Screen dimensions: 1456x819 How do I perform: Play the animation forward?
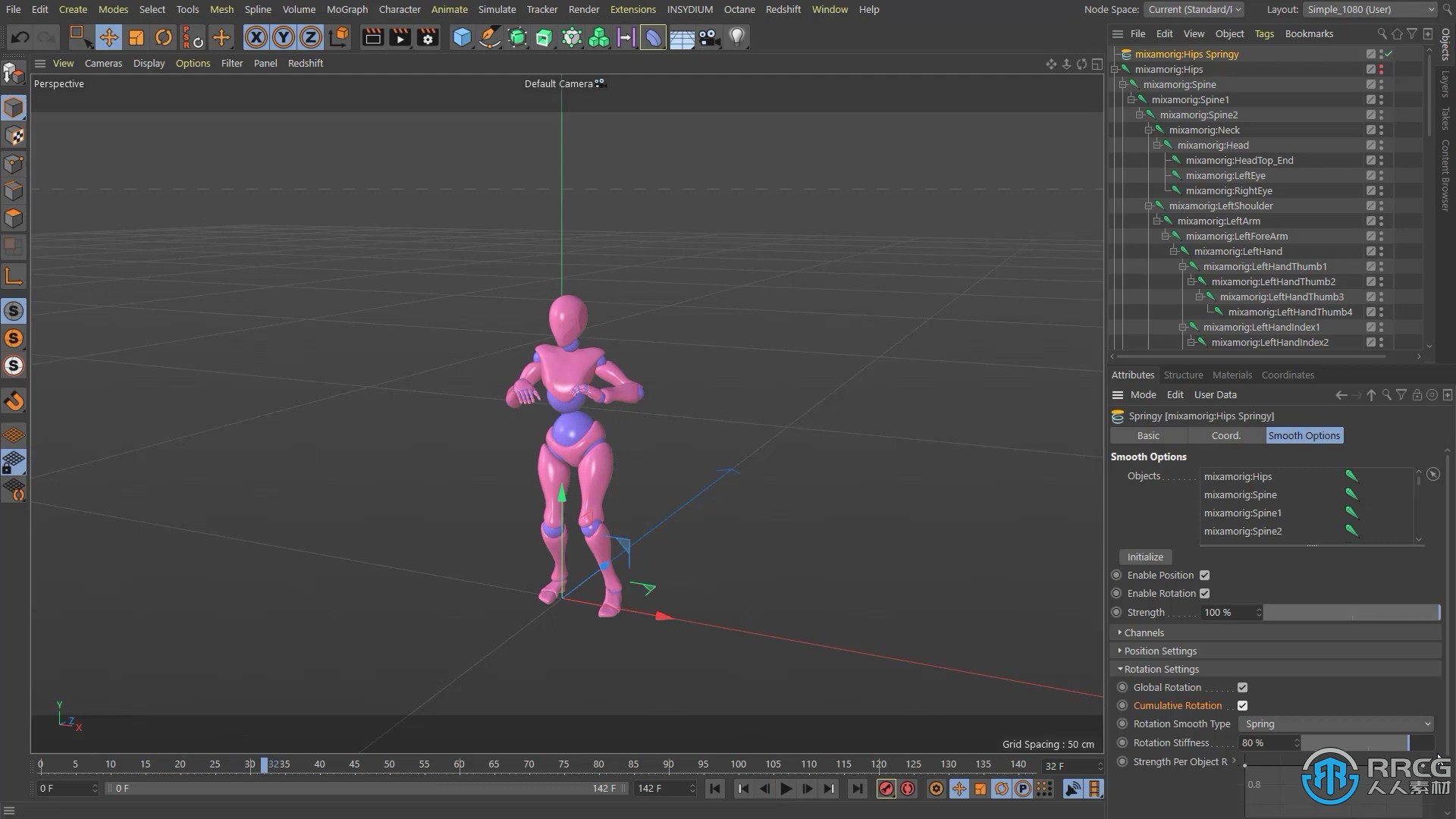coord(786,789)
